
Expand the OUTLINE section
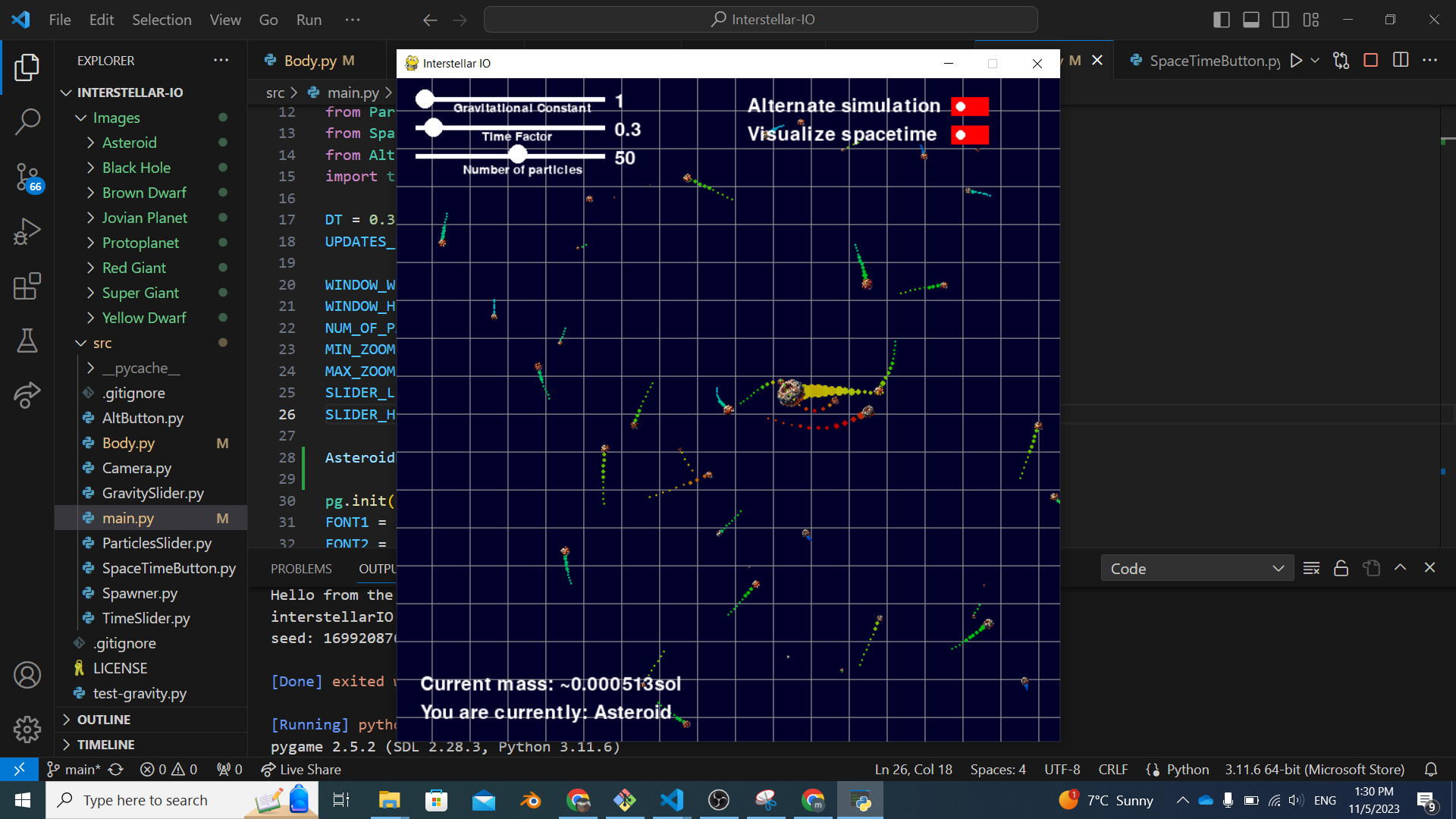coord(104,720)
